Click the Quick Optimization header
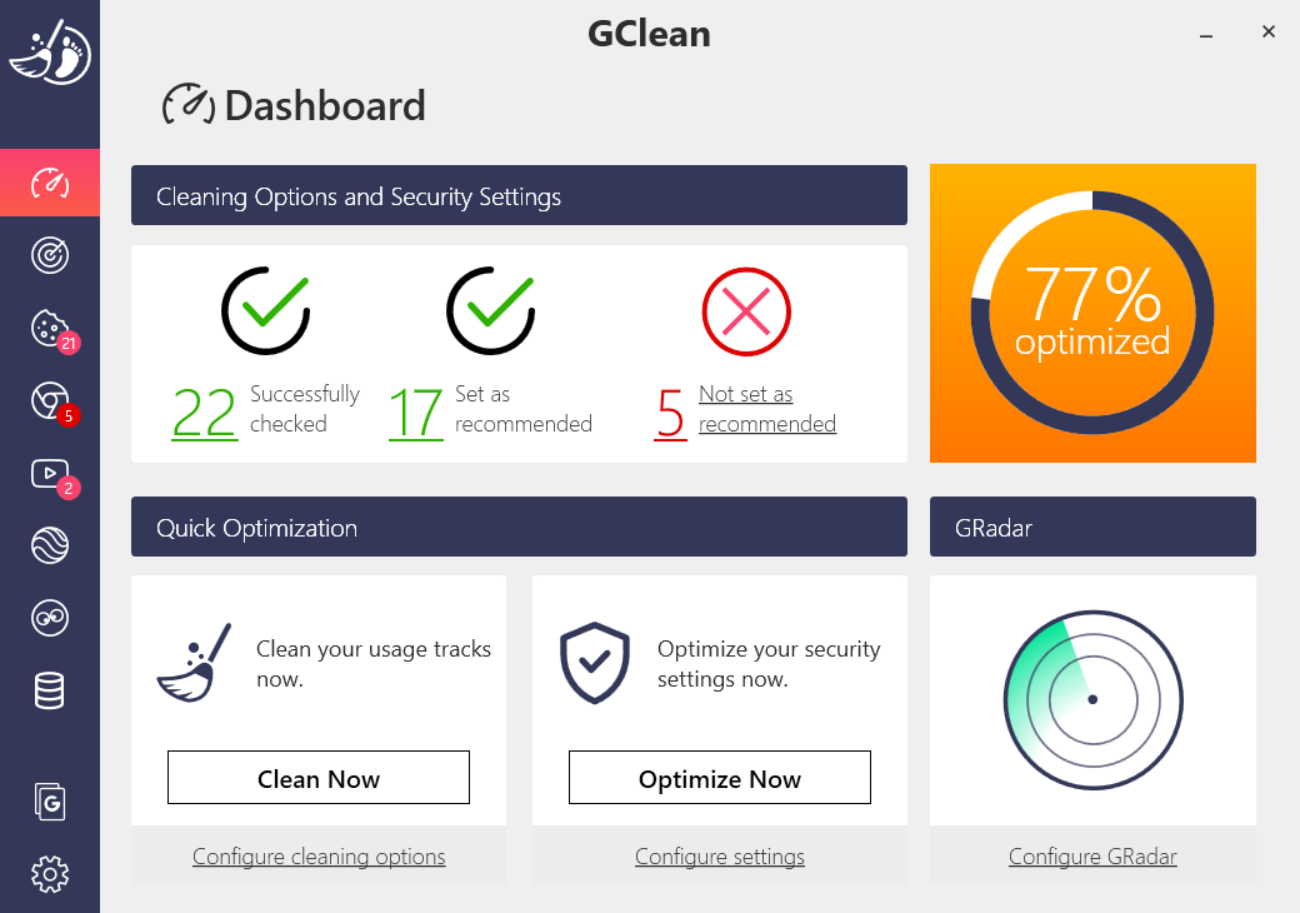1300x913 pixels. coord(519,527)
